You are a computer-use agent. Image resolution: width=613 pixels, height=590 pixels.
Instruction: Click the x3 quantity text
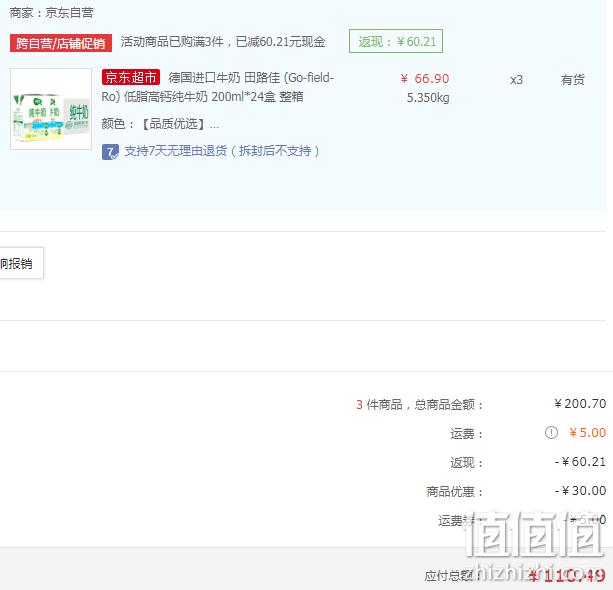[516, 80]
